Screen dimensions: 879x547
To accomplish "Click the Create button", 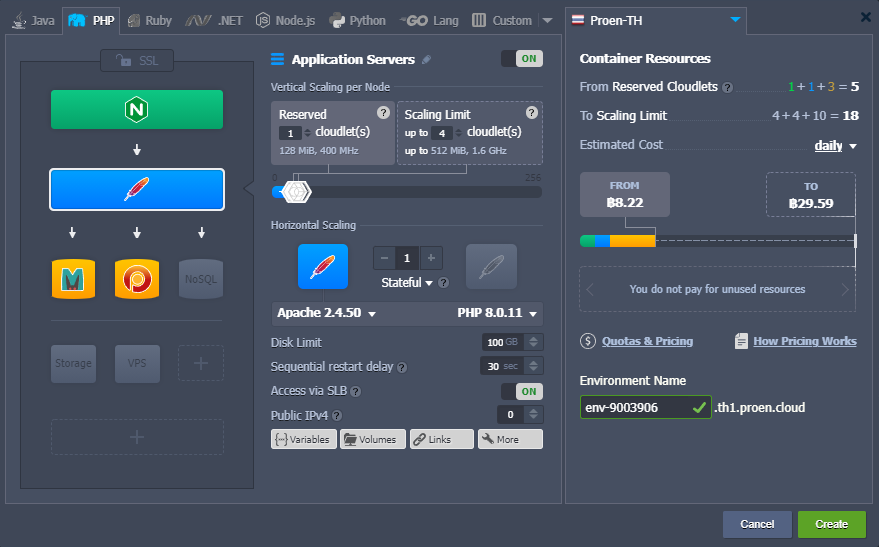I will tap(831, 524).
